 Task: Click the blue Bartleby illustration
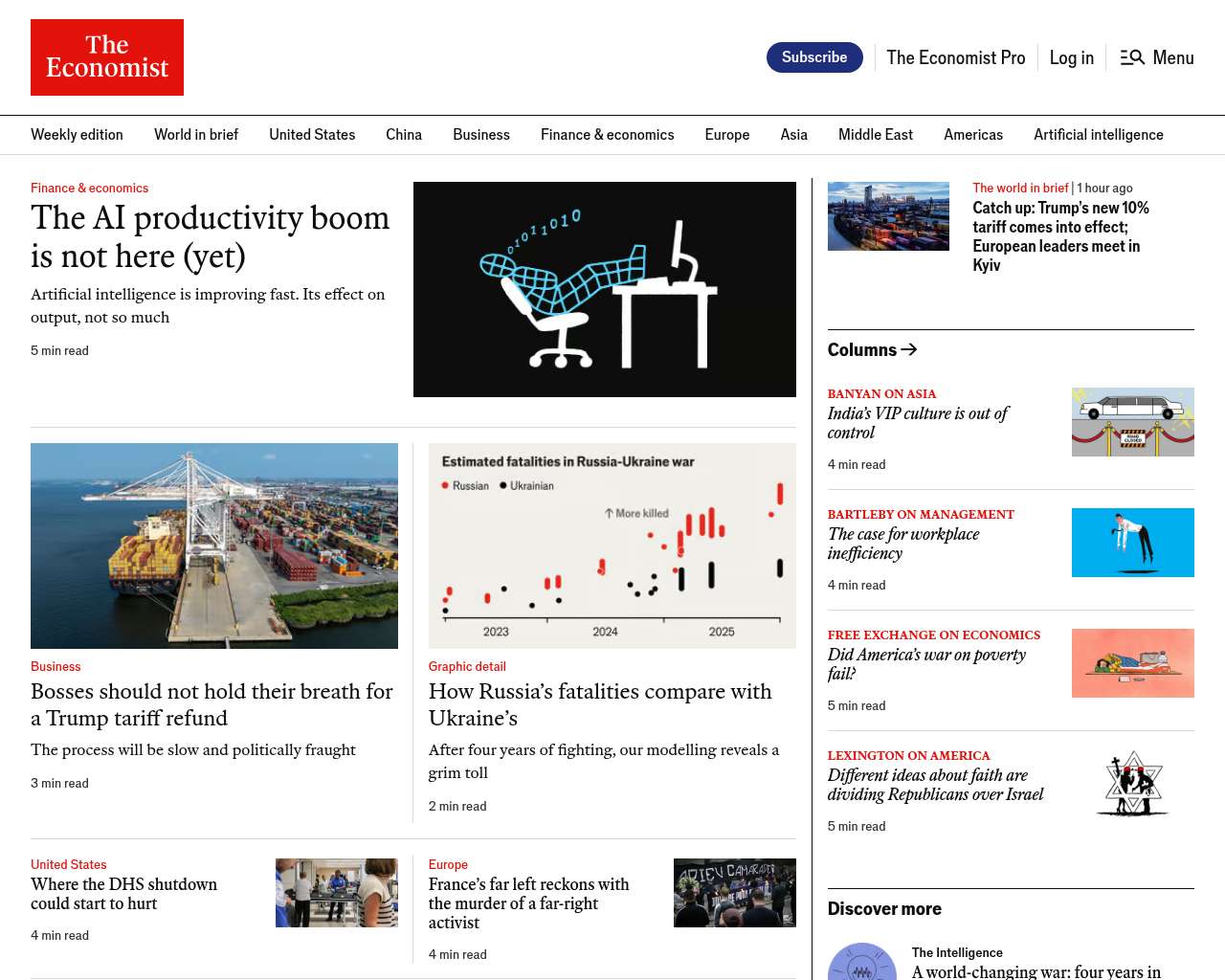(x=1133, y=543)
